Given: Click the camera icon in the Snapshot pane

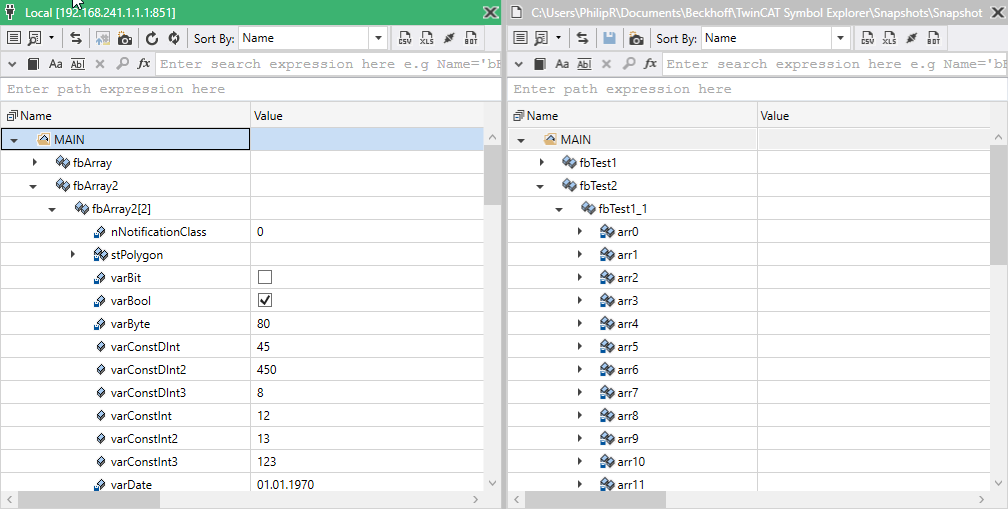Looking at the screenshot, I should 636,39.
